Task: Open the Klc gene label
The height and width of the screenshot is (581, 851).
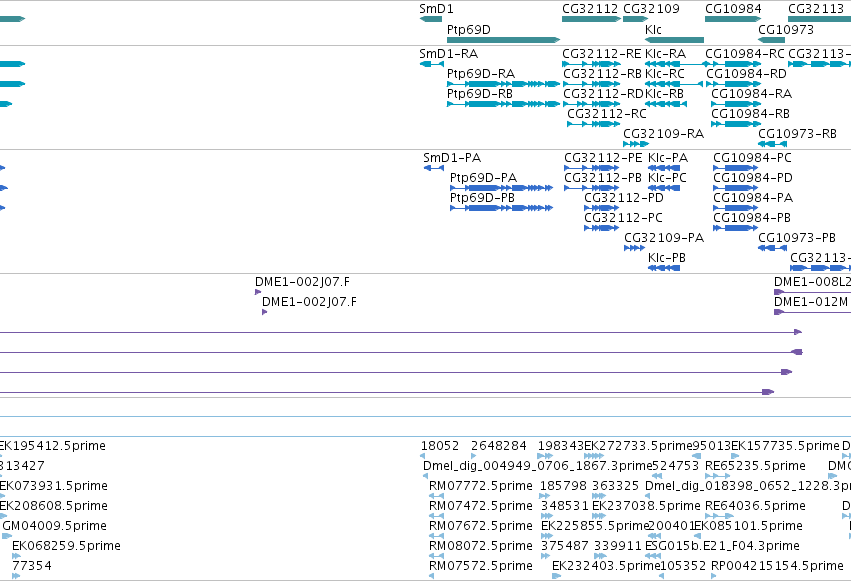Action: coord(653,30)
